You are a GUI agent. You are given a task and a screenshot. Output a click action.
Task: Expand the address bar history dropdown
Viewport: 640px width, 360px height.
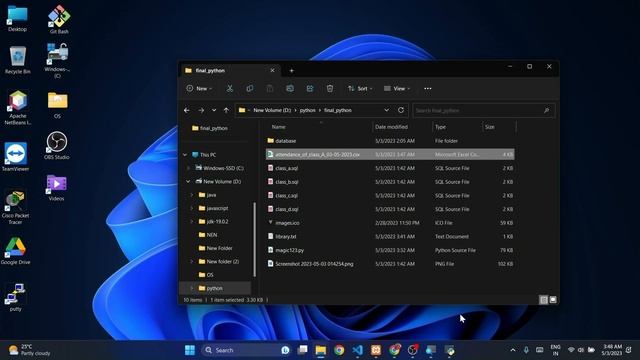(x=387, y=110)
